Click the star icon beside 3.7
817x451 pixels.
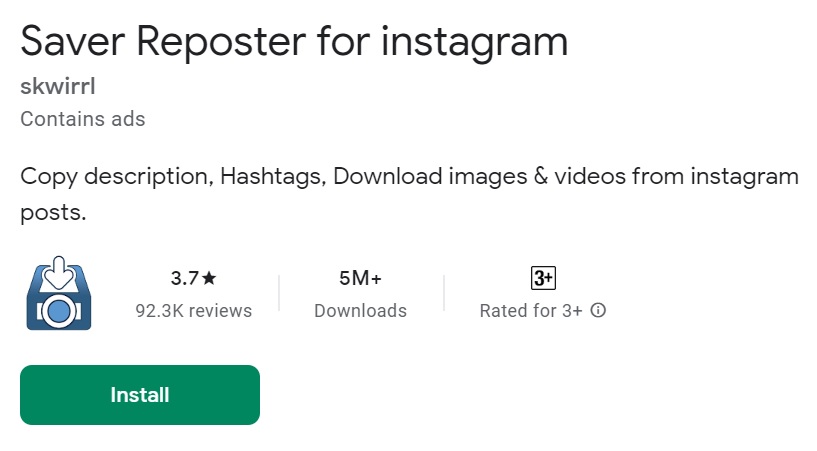coord(209,278)
